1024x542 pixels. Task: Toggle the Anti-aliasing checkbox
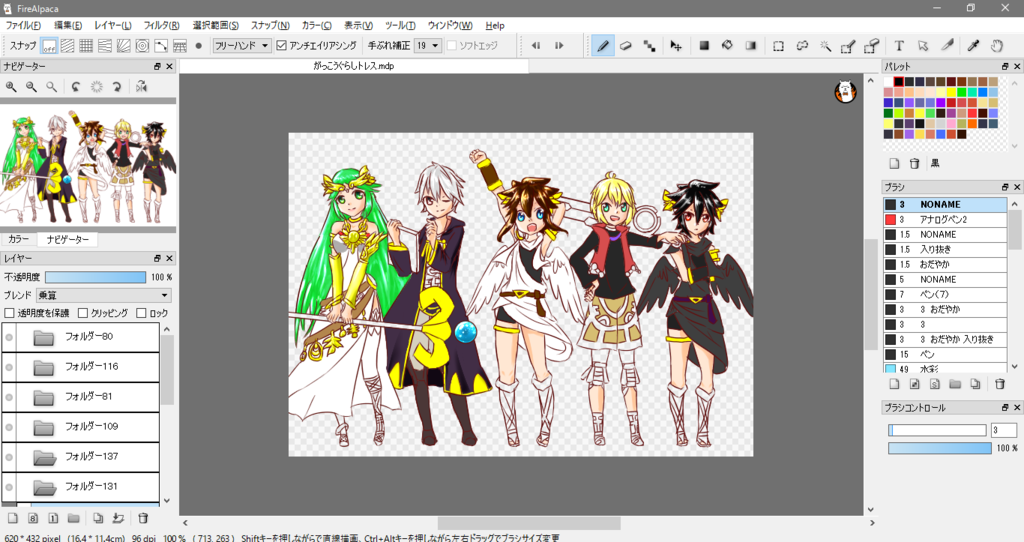click(281, 46)
